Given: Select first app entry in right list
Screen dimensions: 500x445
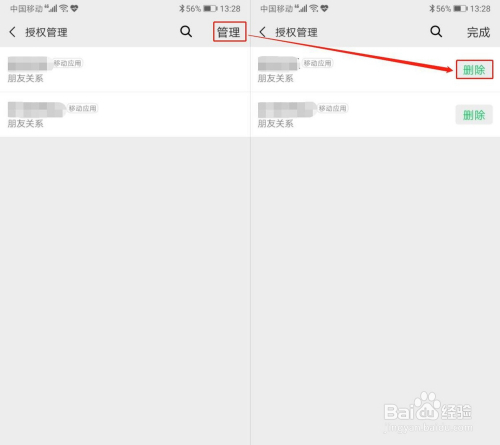Looking at the screenshot, I should pyautogui.click(x=353, y=69).
